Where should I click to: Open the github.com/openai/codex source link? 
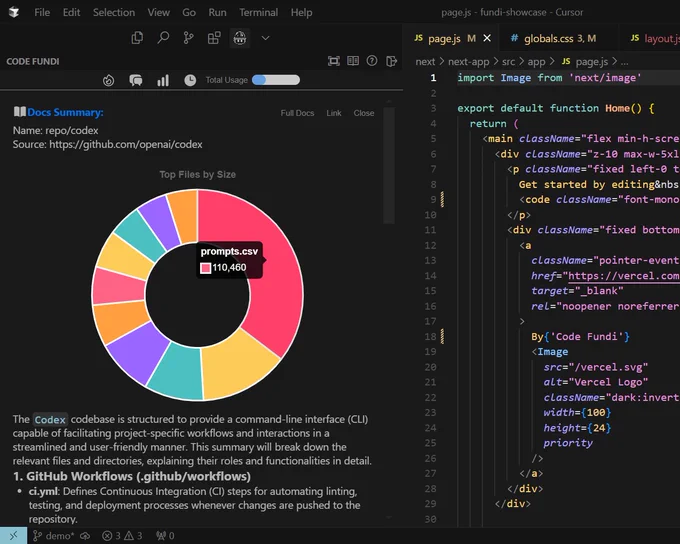(x=126, y=144)
